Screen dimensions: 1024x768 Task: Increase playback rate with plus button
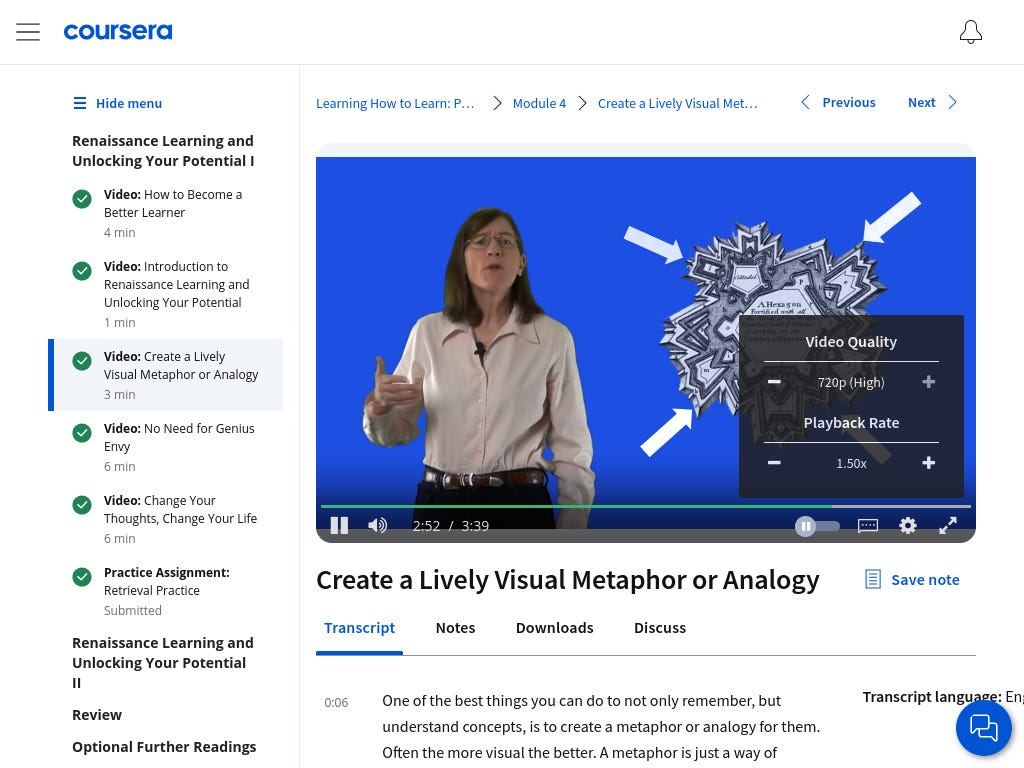[x=929, y=463]
